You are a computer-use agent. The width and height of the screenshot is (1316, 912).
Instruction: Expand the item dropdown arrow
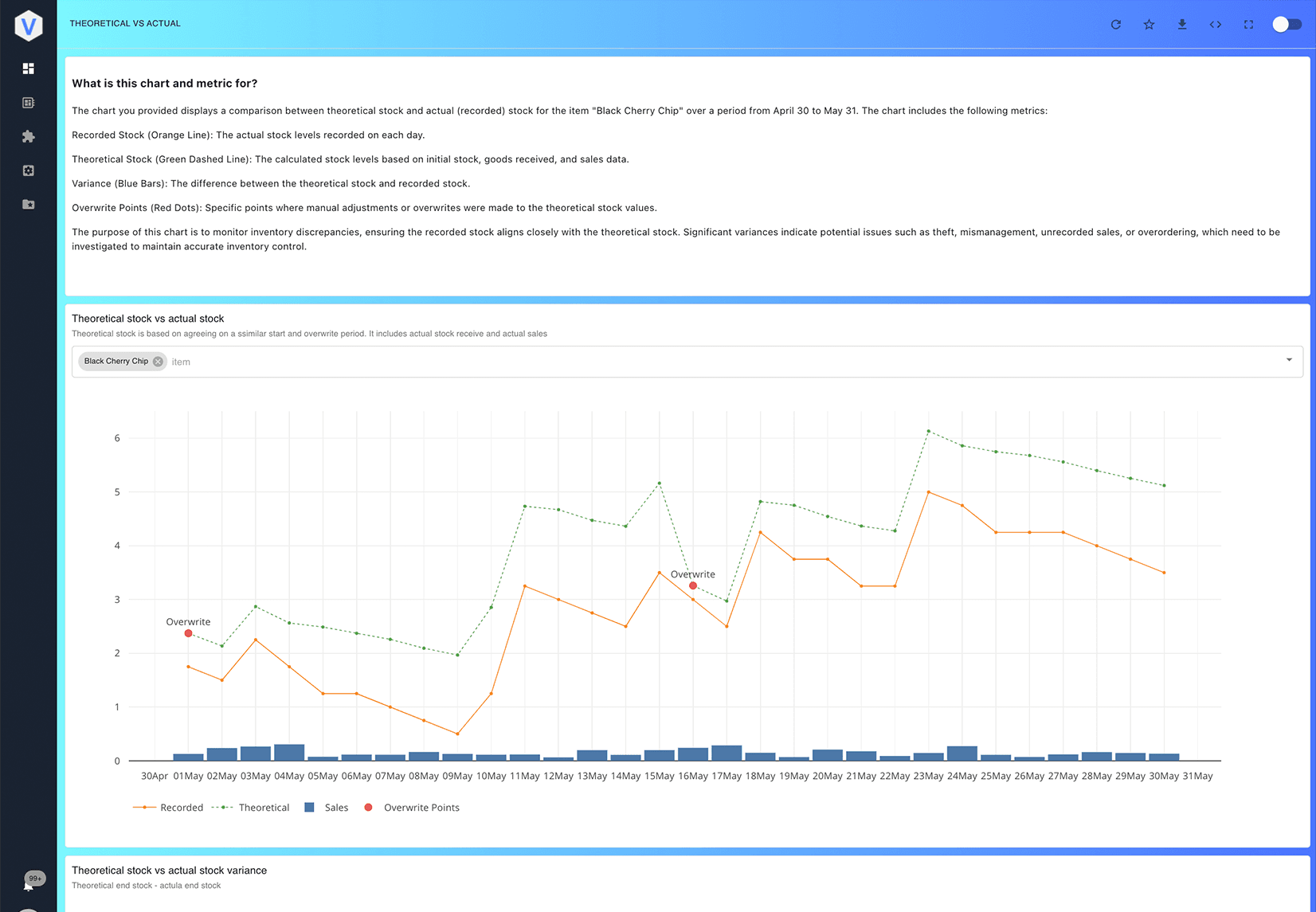[1289, 360]
